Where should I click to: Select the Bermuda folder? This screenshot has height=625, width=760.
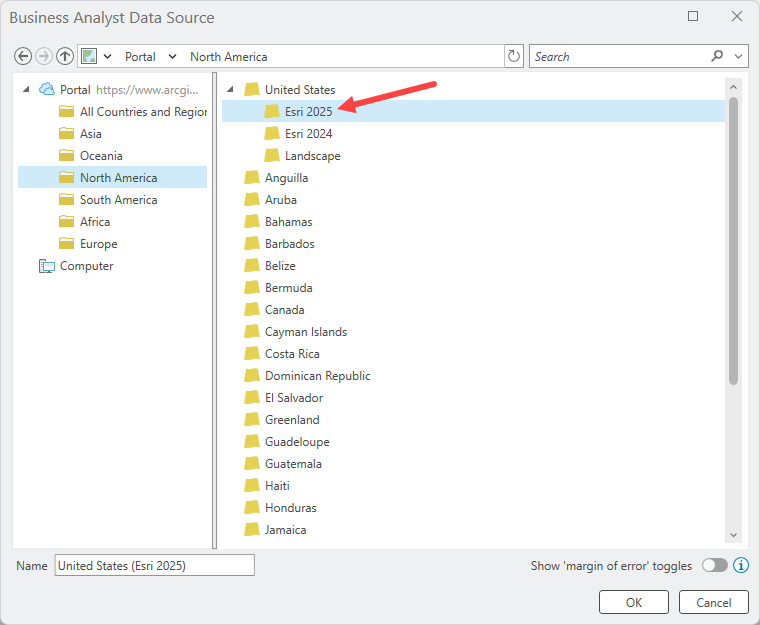[278, 288]
